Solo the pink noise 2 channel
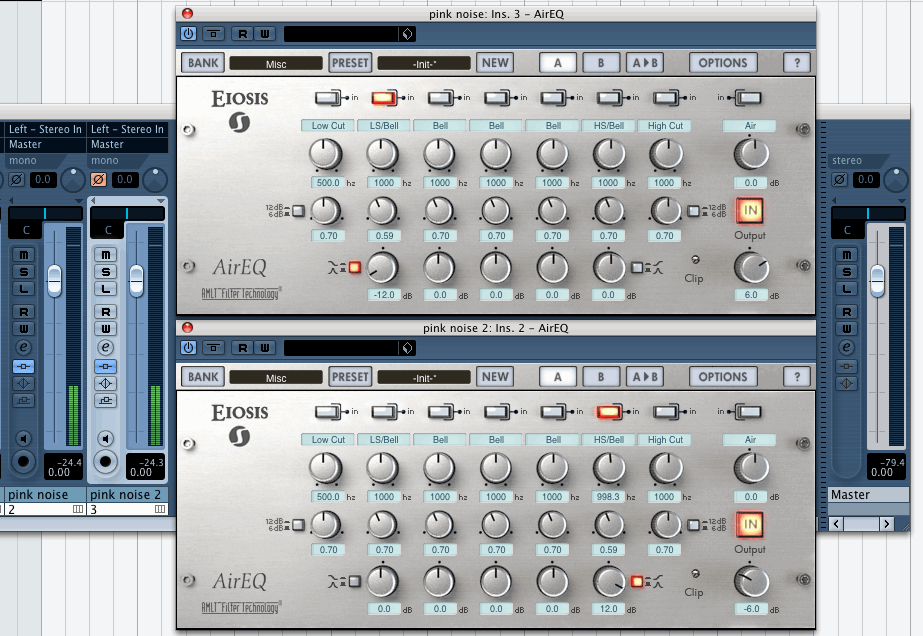 [x=105, y=271]
